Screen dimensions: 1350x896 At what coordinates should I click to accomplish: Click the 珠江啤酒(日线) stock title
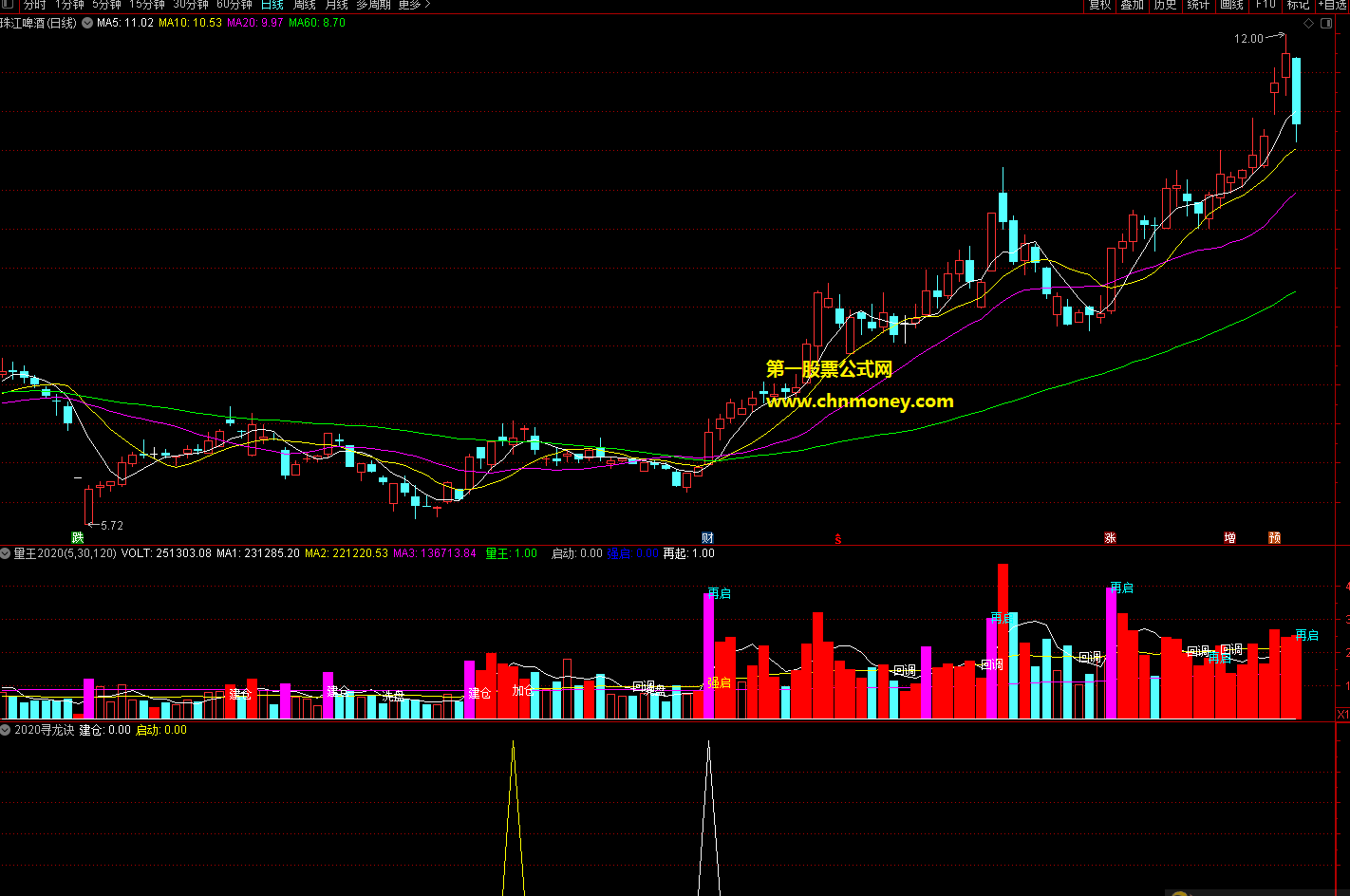[x=38, y=23]
